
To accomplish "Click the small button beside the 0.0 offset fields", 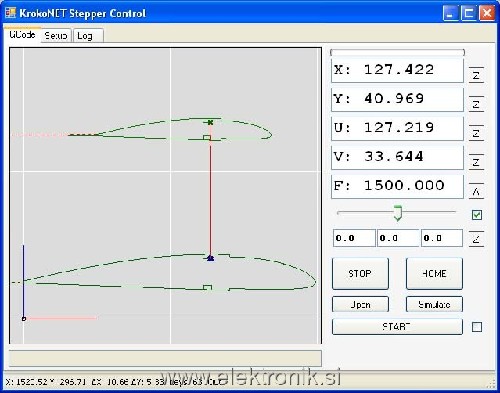I will coord(476,239).
